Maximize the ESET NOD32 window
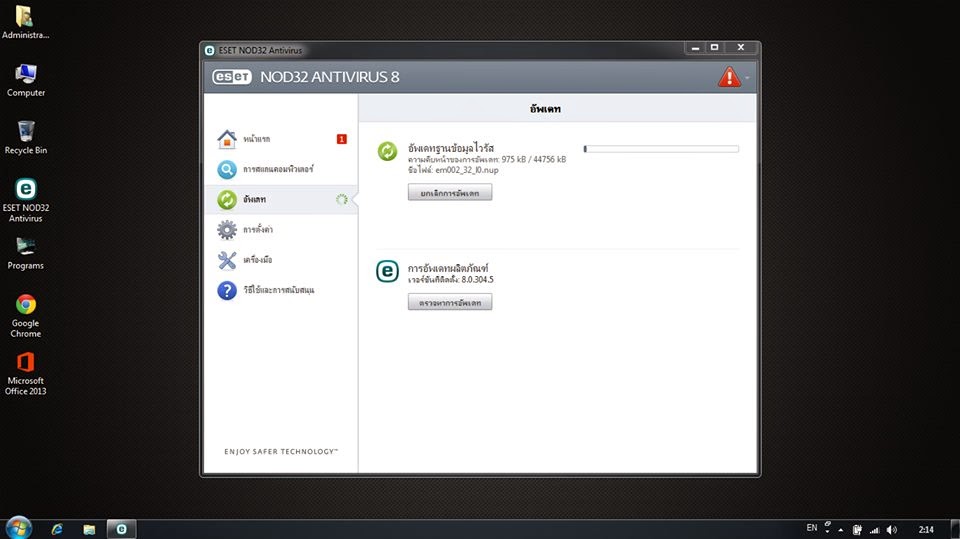This screenshot has height=539, width=960. point(714,48)
